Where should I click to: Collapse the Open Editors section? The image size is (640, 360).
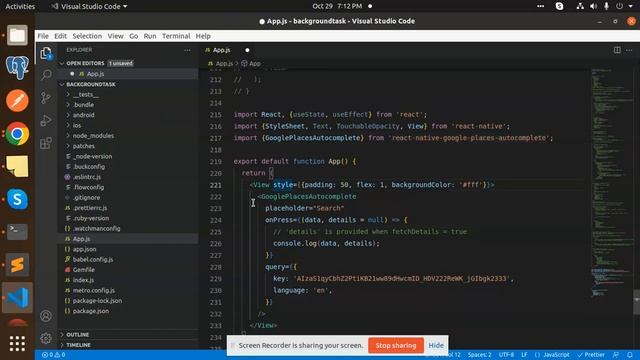point(85,63)
